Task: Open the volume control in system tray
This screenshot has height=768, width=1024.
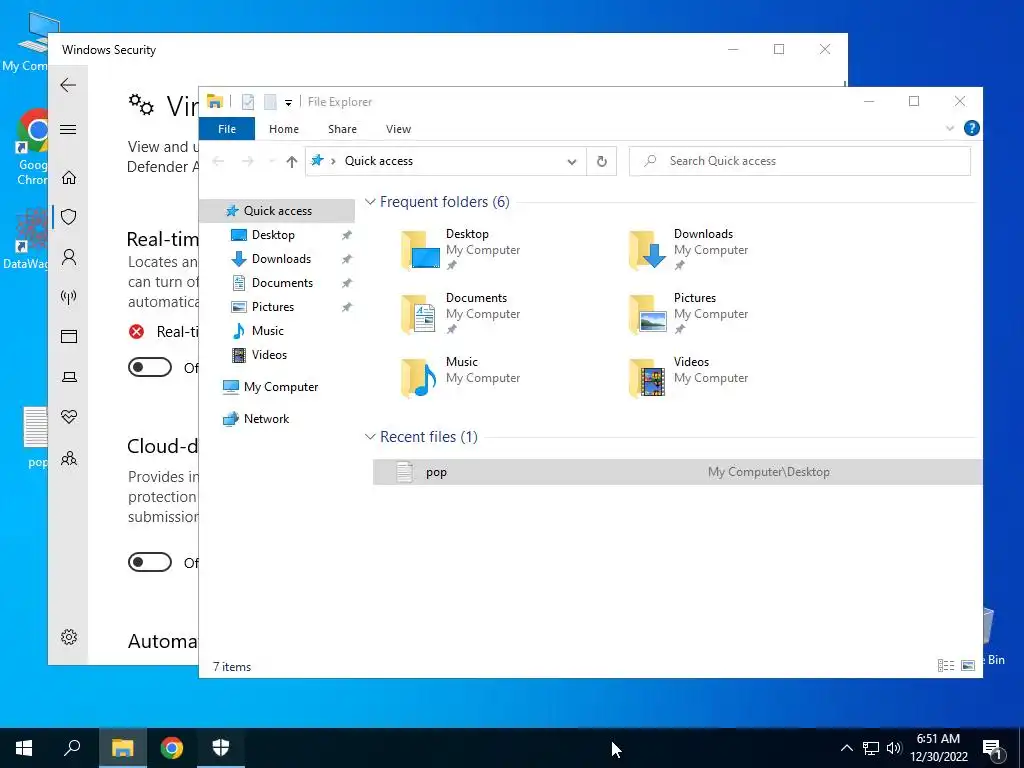Action: 894,748
